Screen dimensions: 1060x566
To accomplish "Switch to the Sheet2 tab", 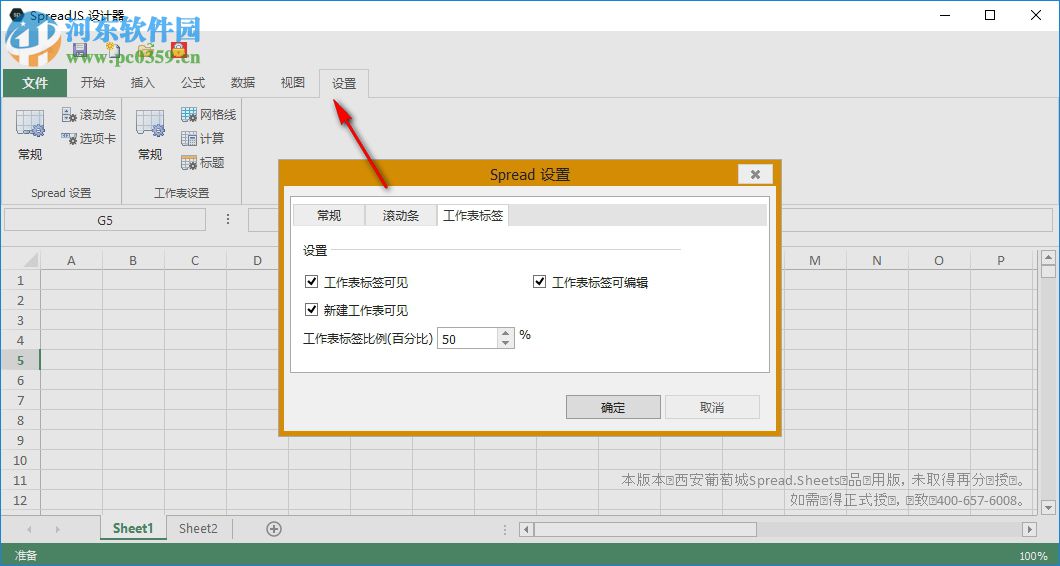I will pyautogui.click(x=198, y=529).
